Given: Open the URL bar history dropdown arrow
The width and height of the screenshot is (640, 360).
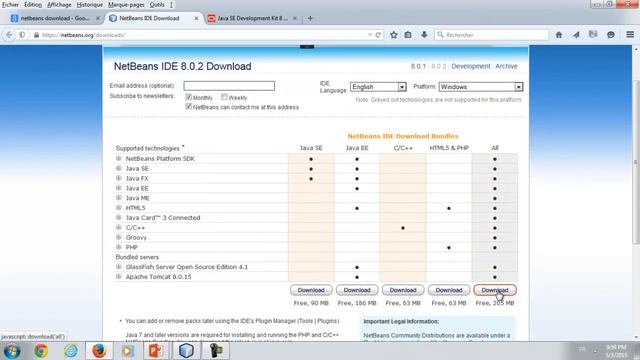Looking at the screenshot, I should tap(370, 35).
